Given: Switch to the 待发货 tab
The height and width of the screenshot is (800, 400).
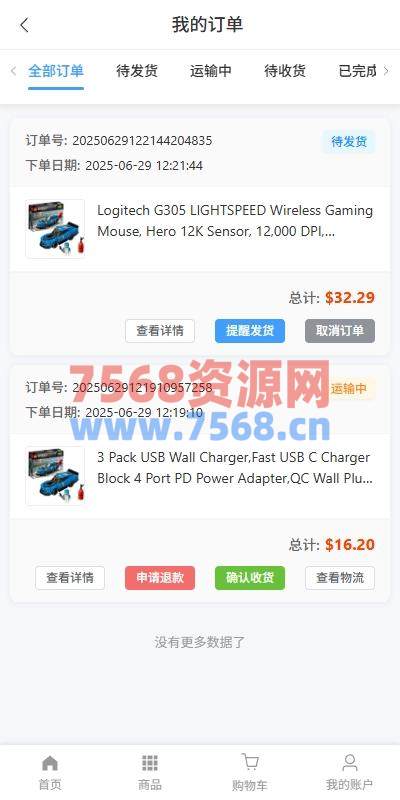Looking at the screenshot, I should tap(137, 71).
